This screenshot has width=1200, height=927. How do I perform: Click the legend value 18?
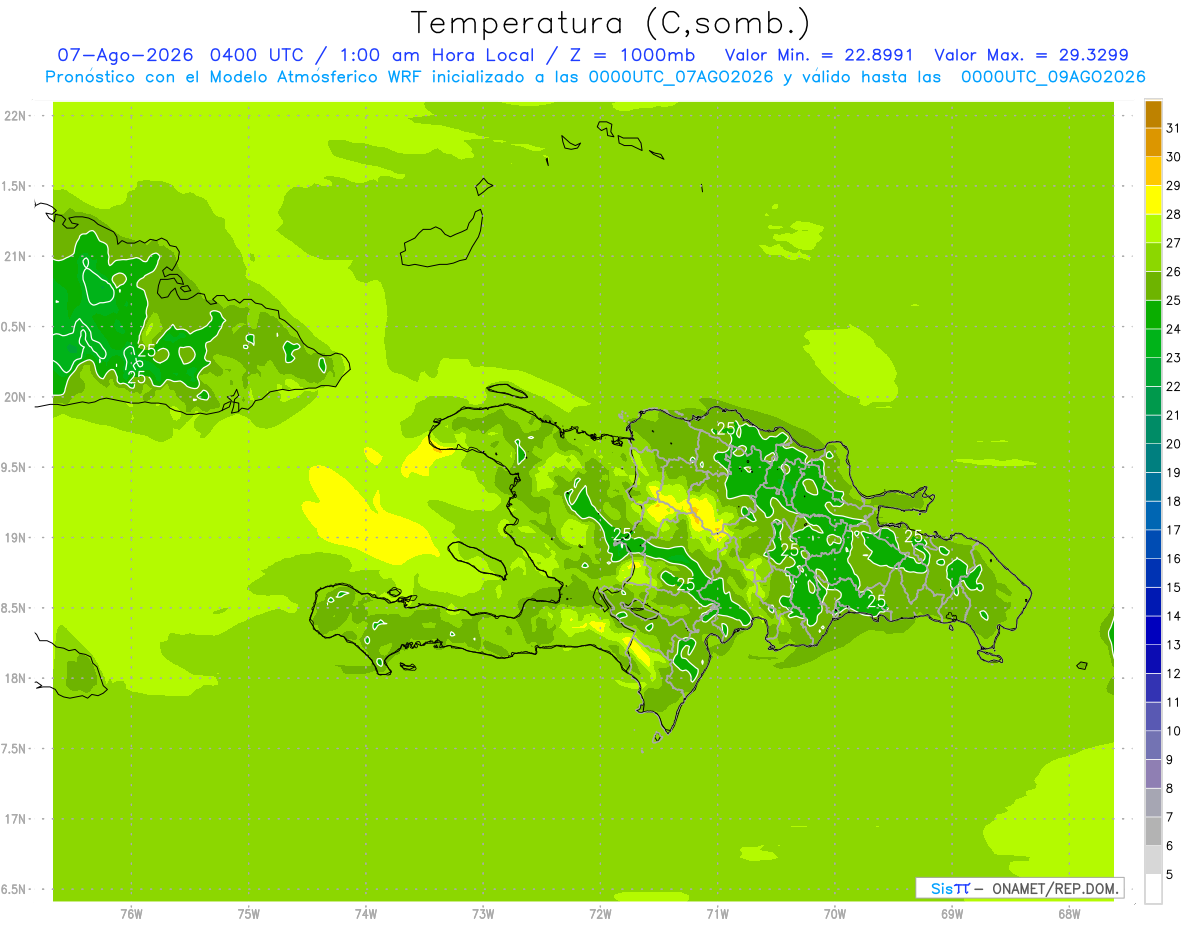(x=1173, y=501)
